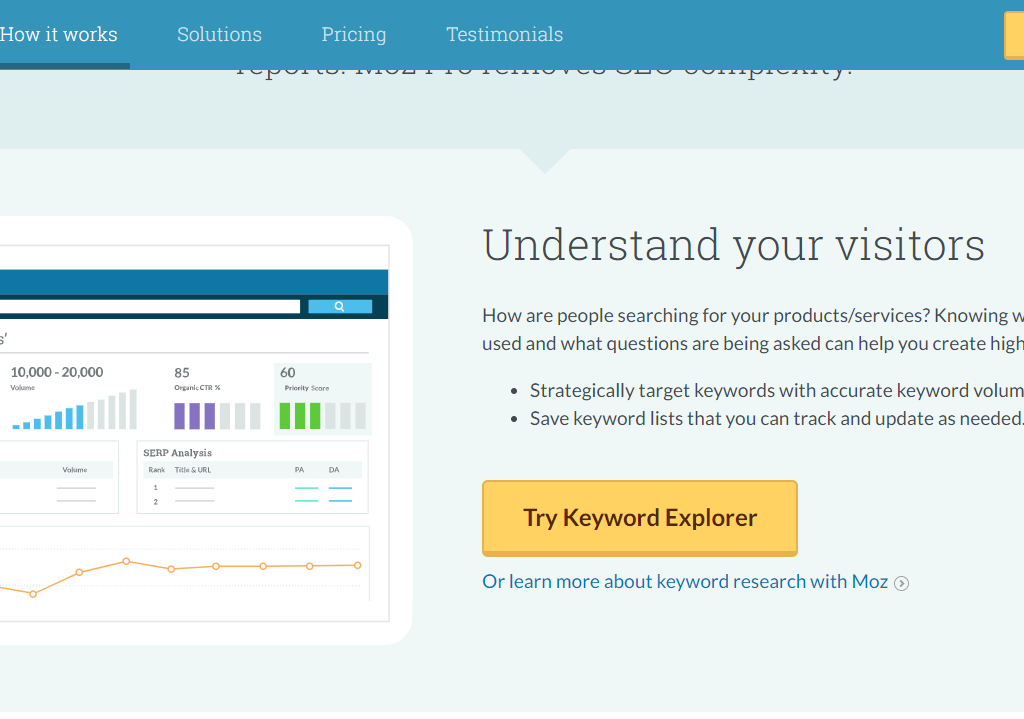This screenshot has width=1024, height=719.
Task: Click the Save keyword lists bullet text
Action: (x=776, y=419)
